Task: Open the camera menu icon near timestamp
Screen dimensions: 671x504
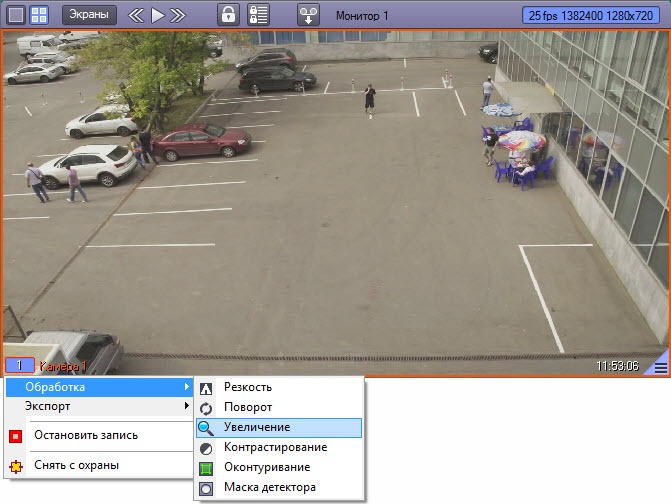Action: 660,367
